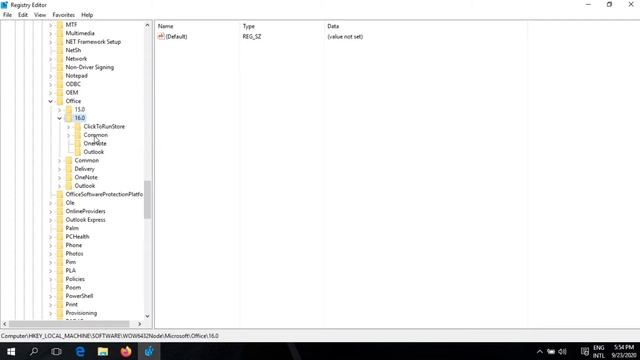
Task: Select the Ole key
Action: (x=70, y=203)
